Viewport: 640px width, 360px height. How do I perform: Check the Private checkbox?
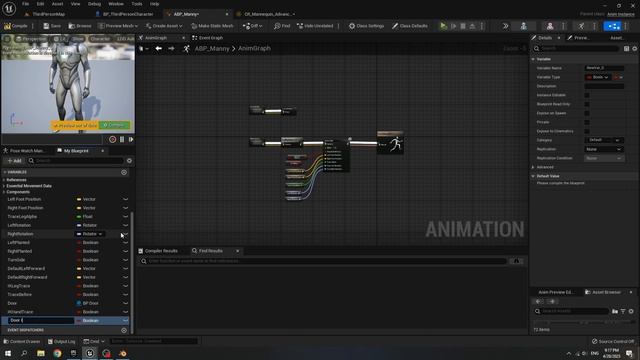(587, 122)
